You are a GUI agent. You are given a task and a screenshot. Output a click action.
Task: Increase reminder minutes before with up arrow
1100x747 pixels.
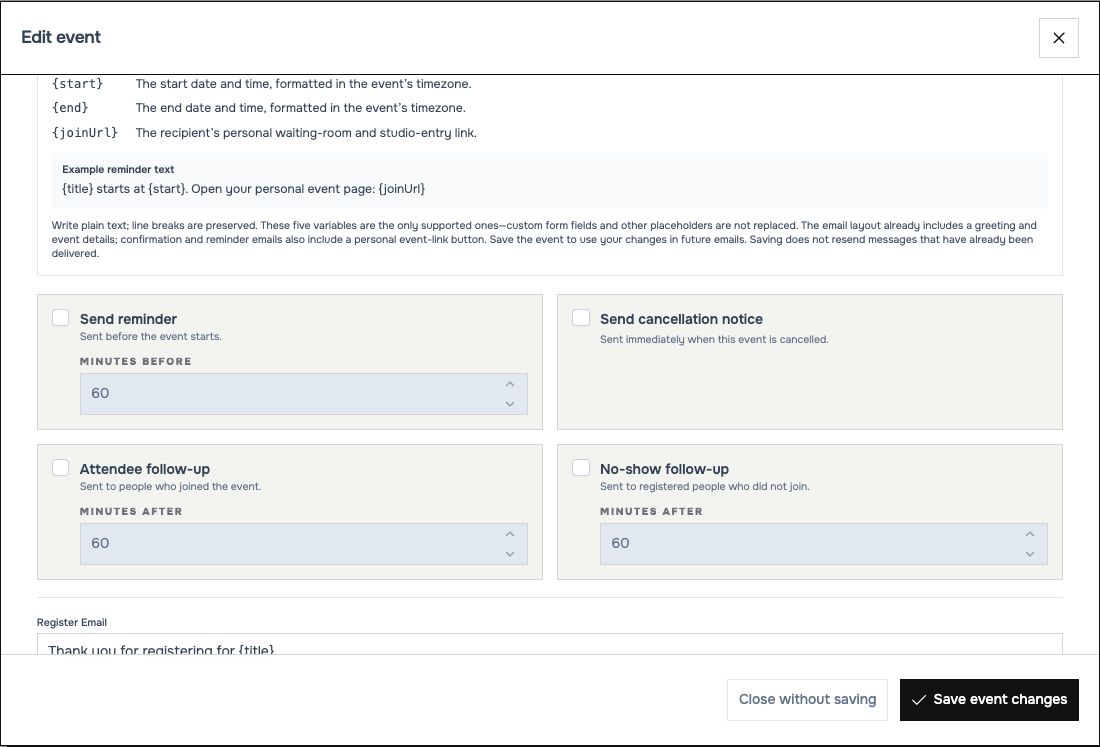(x=510, y=384)
